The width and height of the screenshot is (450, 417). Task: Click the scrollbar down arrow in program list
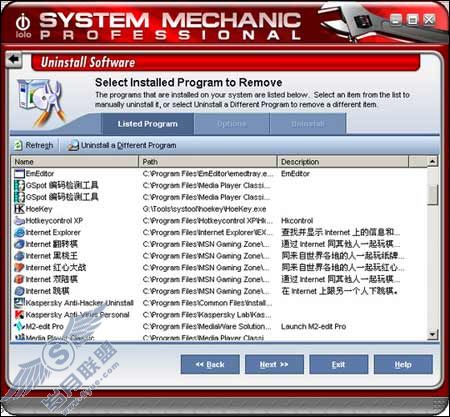coord(432,334)
